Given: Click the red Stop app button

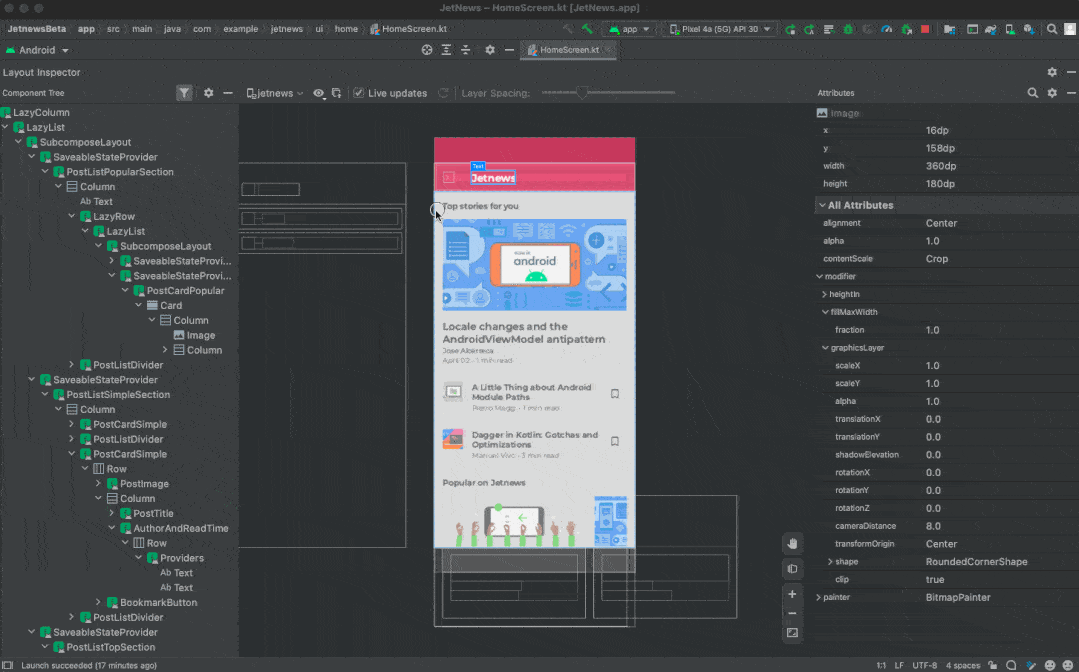Looking at the screenshot, I should coord(923,29).
